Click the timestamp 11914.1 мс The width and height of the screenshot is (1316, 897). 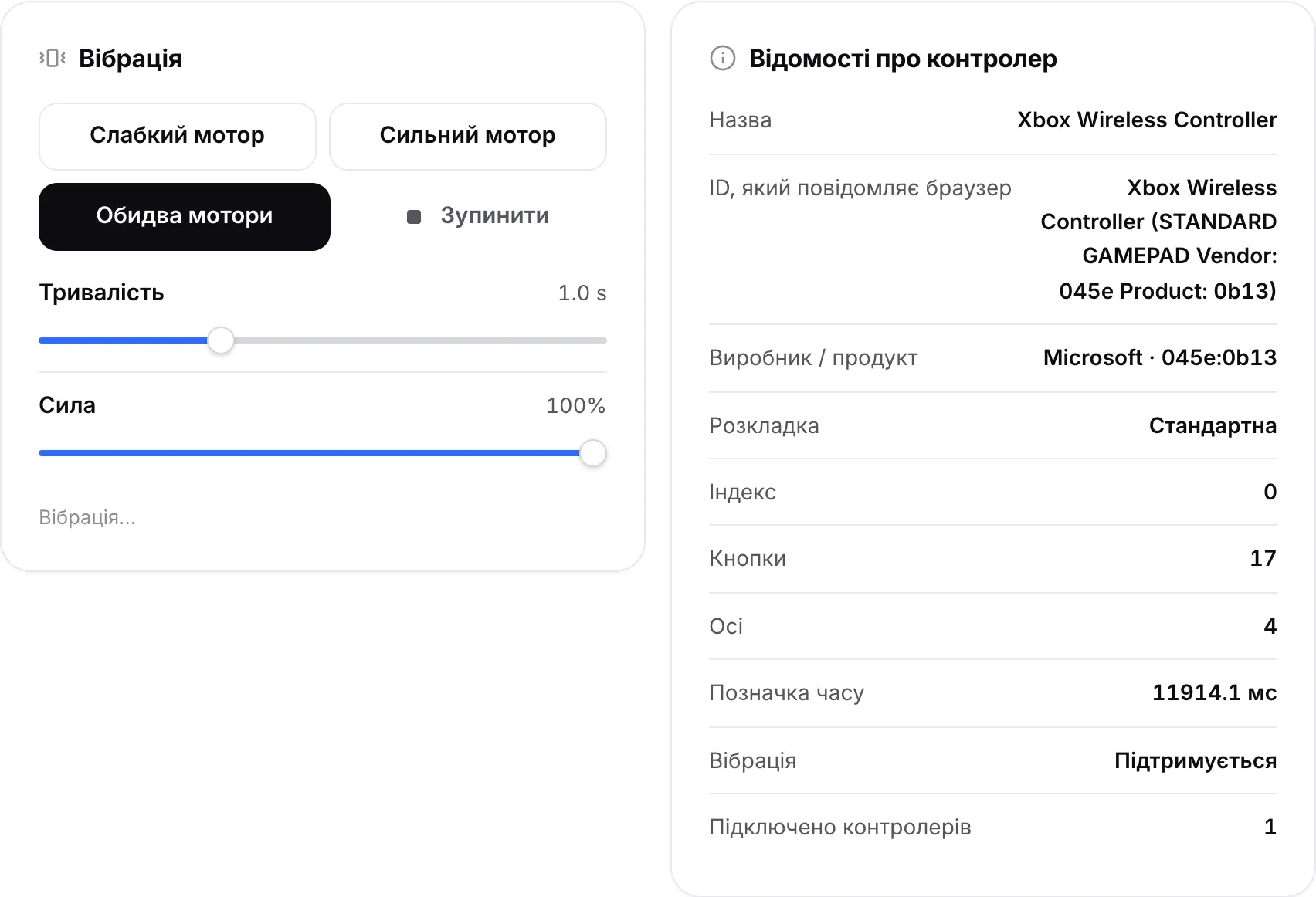[x=1215, y=693]
